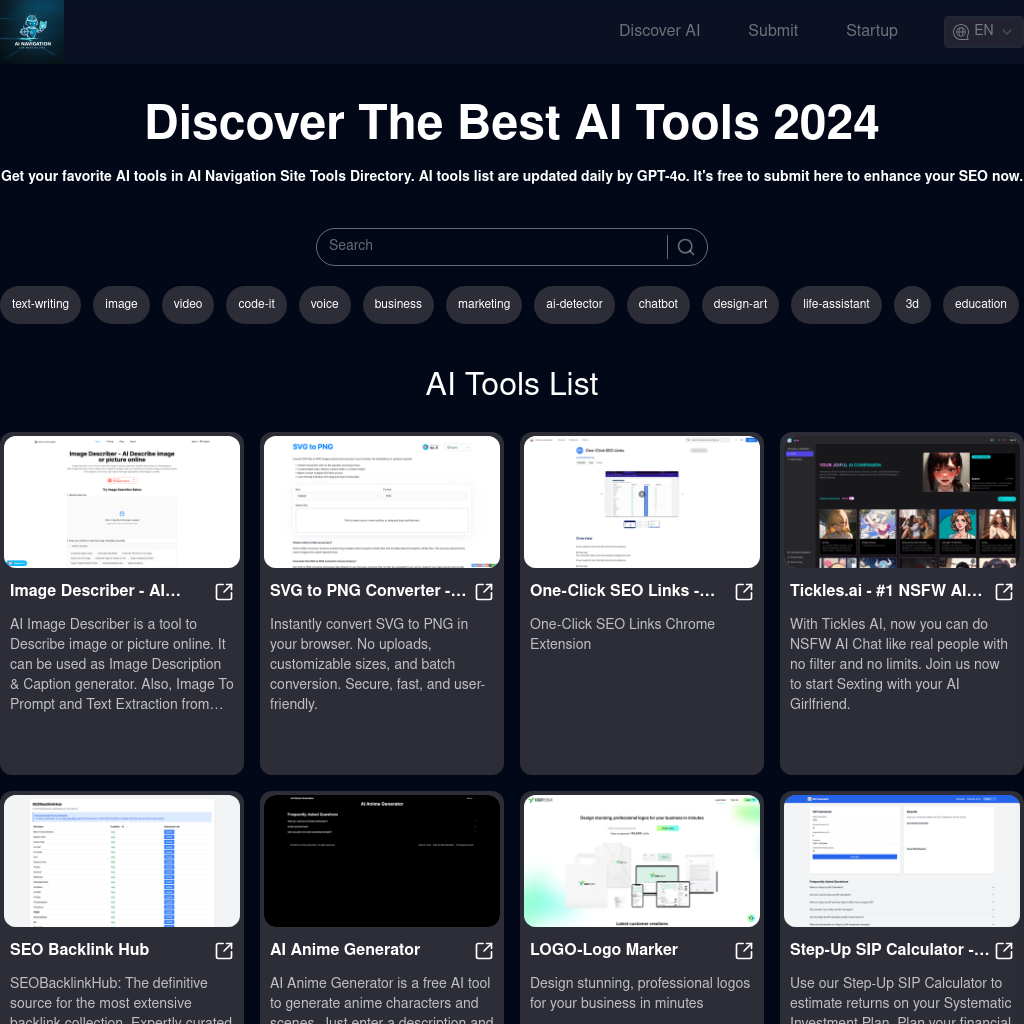
Task: Click the SEO Backlink Hub title
Action: click(x=80, y=950)
